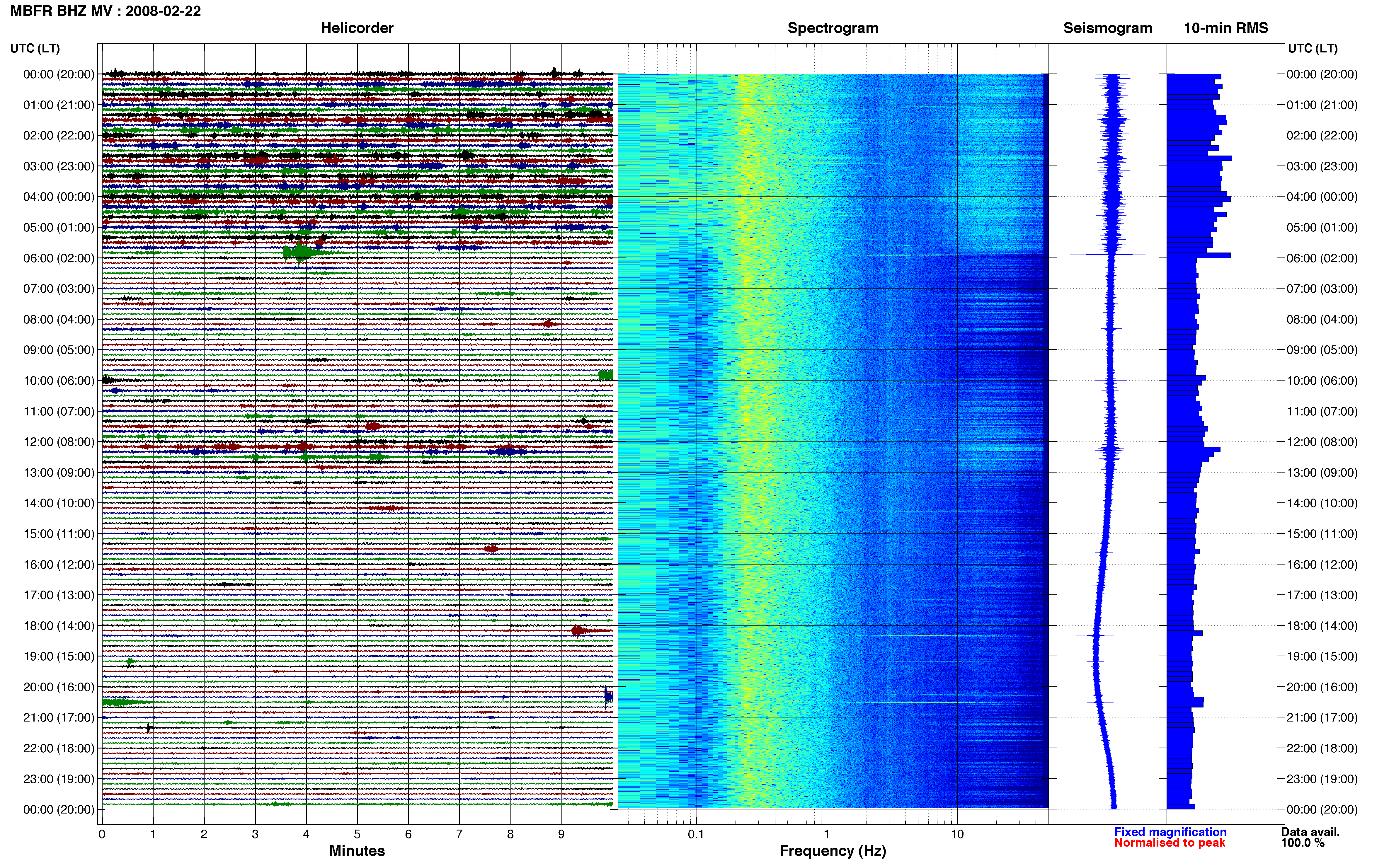
Task: Click the blue 'Fixed magnification' legend text
Action: [1170, 832]
